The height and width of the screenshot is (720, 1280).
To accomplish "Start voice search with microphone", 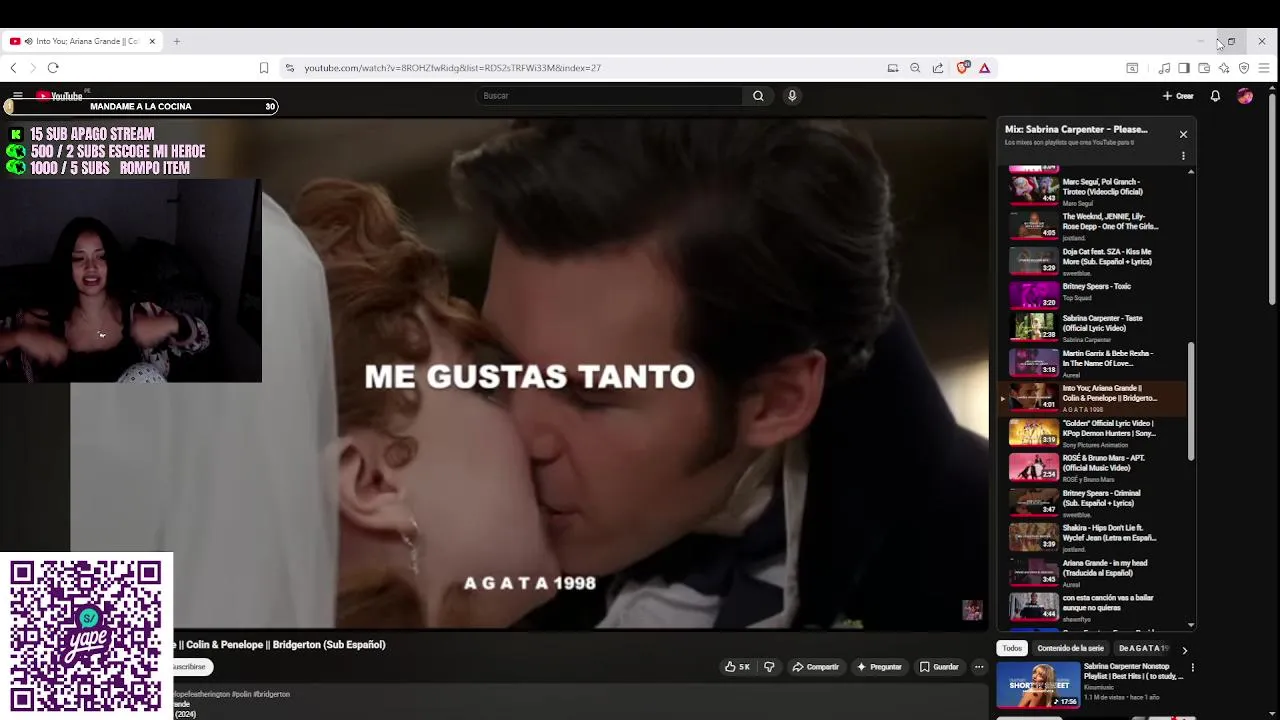I will click(x=792, y=96).
